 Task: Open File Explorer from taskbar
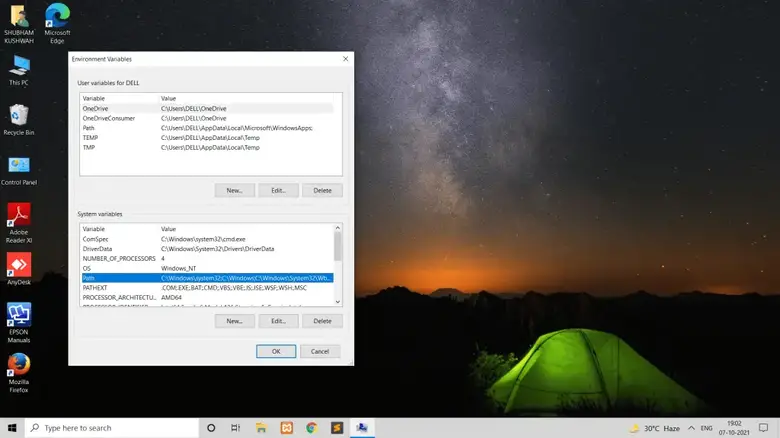[261, 428]
